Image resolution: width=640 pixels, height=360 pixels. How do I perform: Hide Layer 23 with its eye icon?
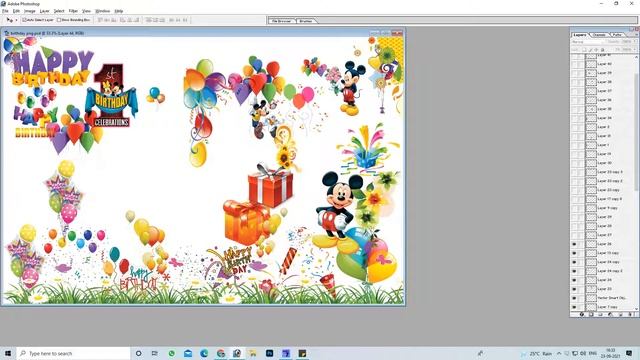point(574,289)
